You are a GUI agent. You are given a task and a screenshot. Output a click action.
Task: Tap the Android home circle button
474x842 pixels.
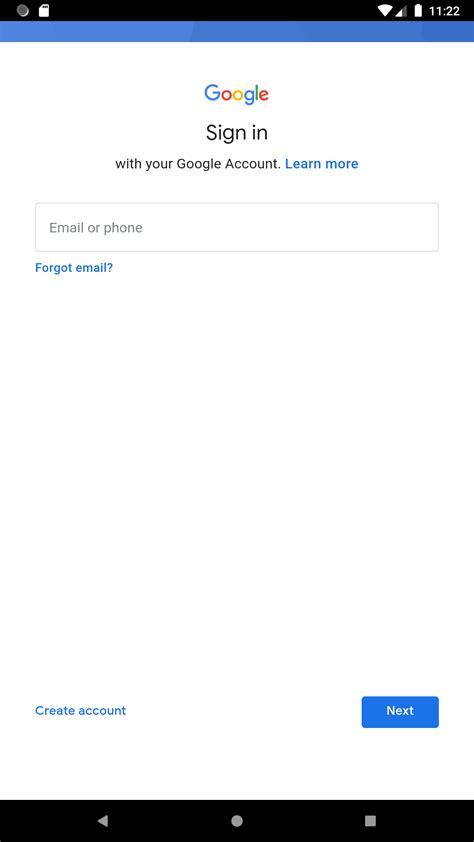(x=237, y=821)
